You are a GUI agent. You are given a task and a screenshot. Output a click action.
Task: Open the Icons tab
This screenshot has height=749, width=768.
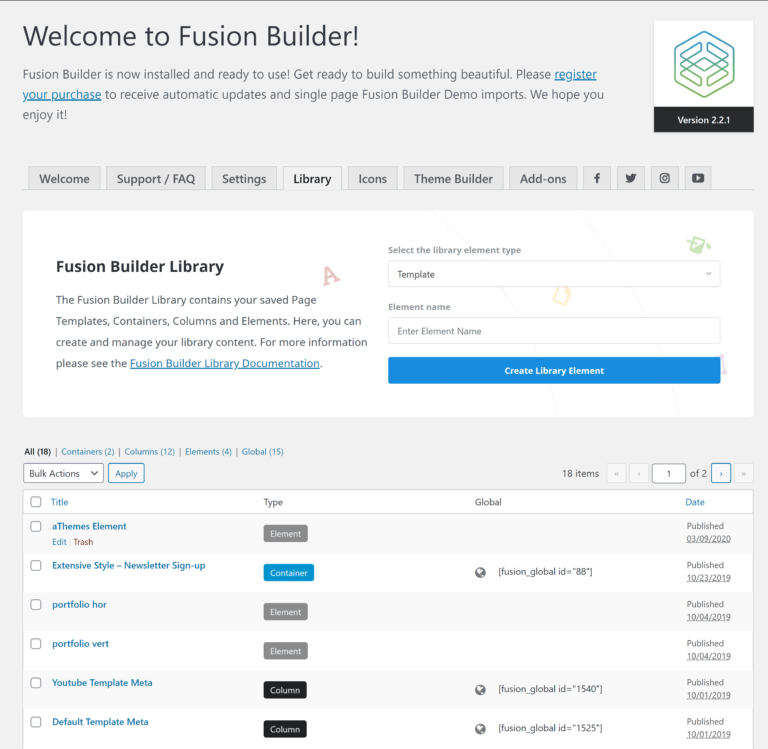pyautogui.click(x=372, y=178)
